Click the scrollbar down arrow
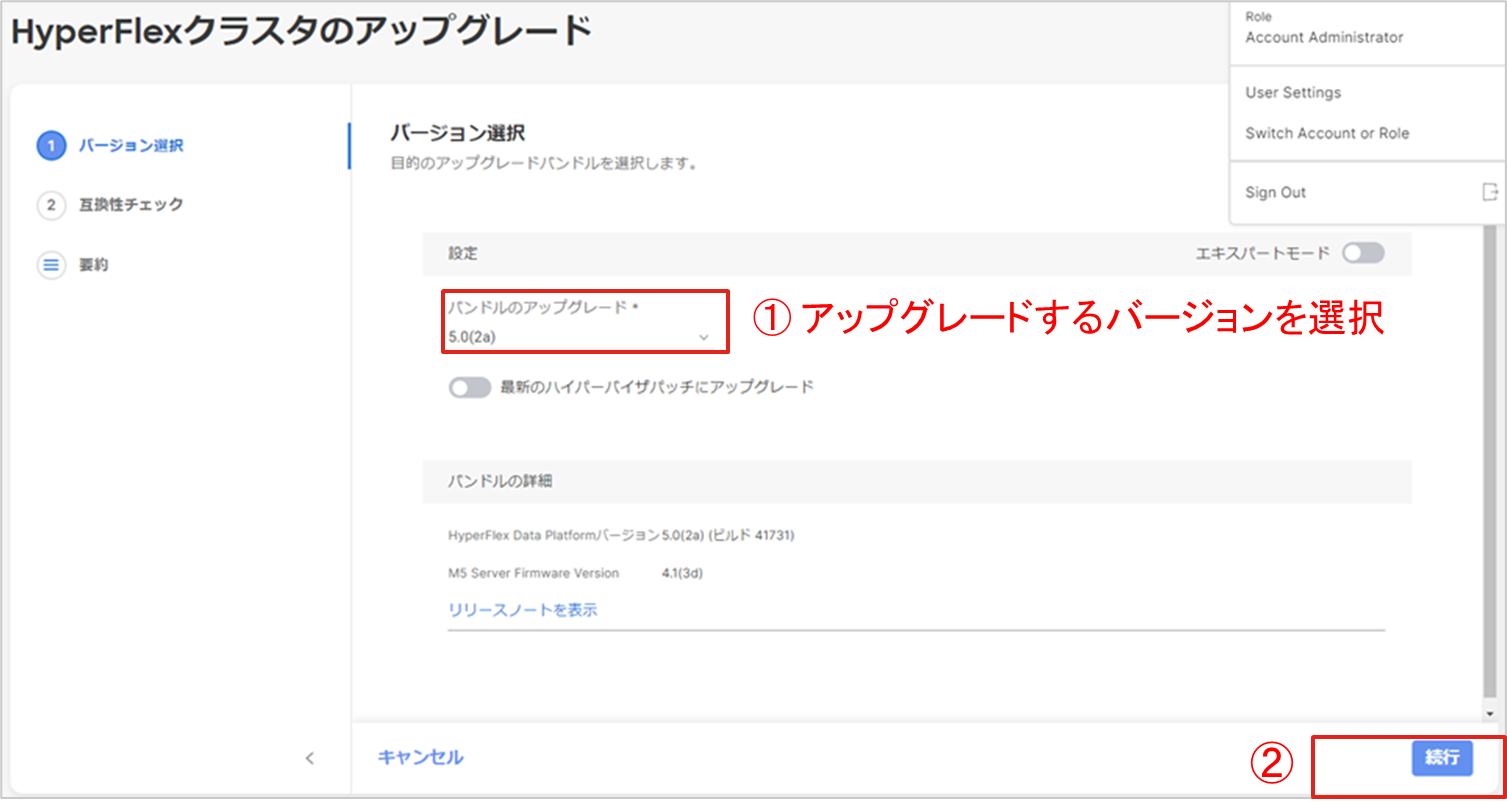The image size is (1507, 812). click(x=1491, y=712)
